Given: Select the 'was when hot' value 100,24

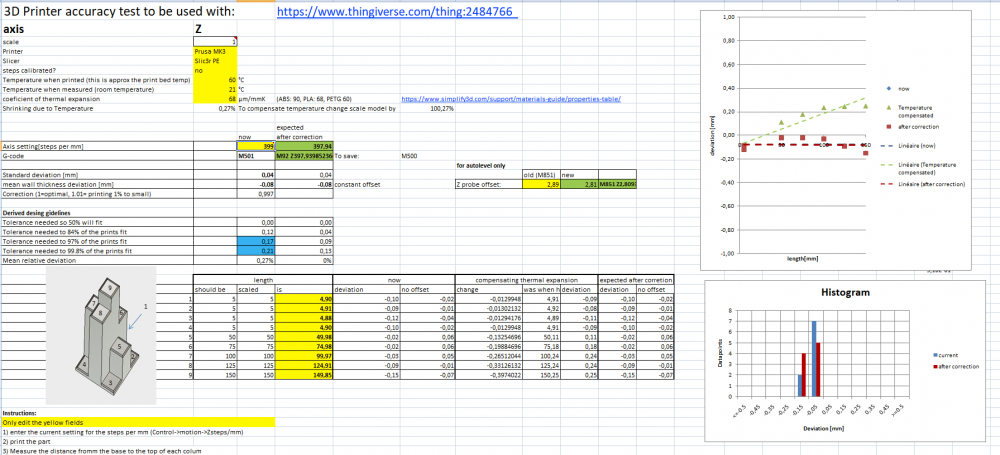Looking at the screenshot, I should tap(540, 355).
